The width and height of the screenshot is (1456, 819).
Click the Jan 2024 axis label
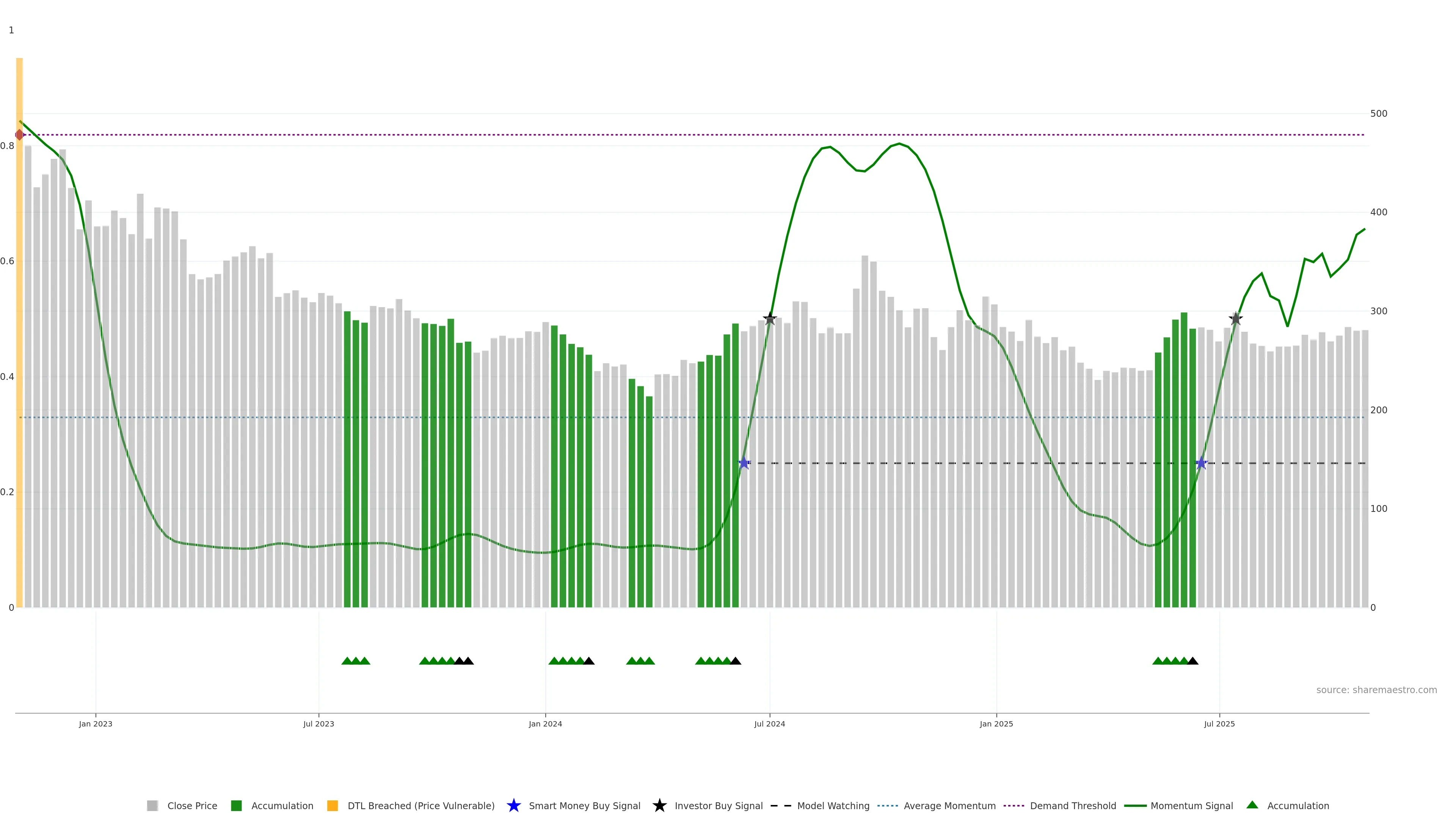point(545,723)
